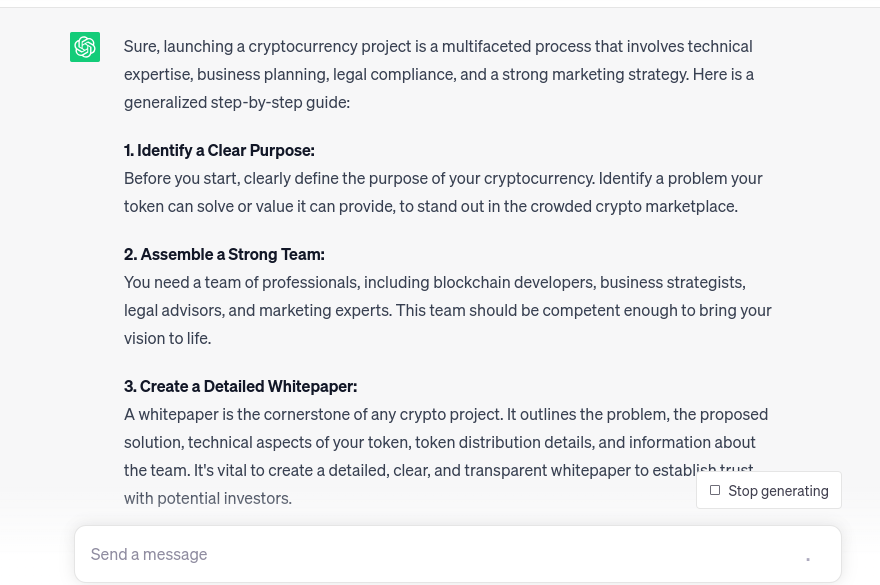Image resolution: width=880 pixels, height=585 pixels.
Task: Click the small icon inside the Stop generating button
Action: tap(715, 490)
